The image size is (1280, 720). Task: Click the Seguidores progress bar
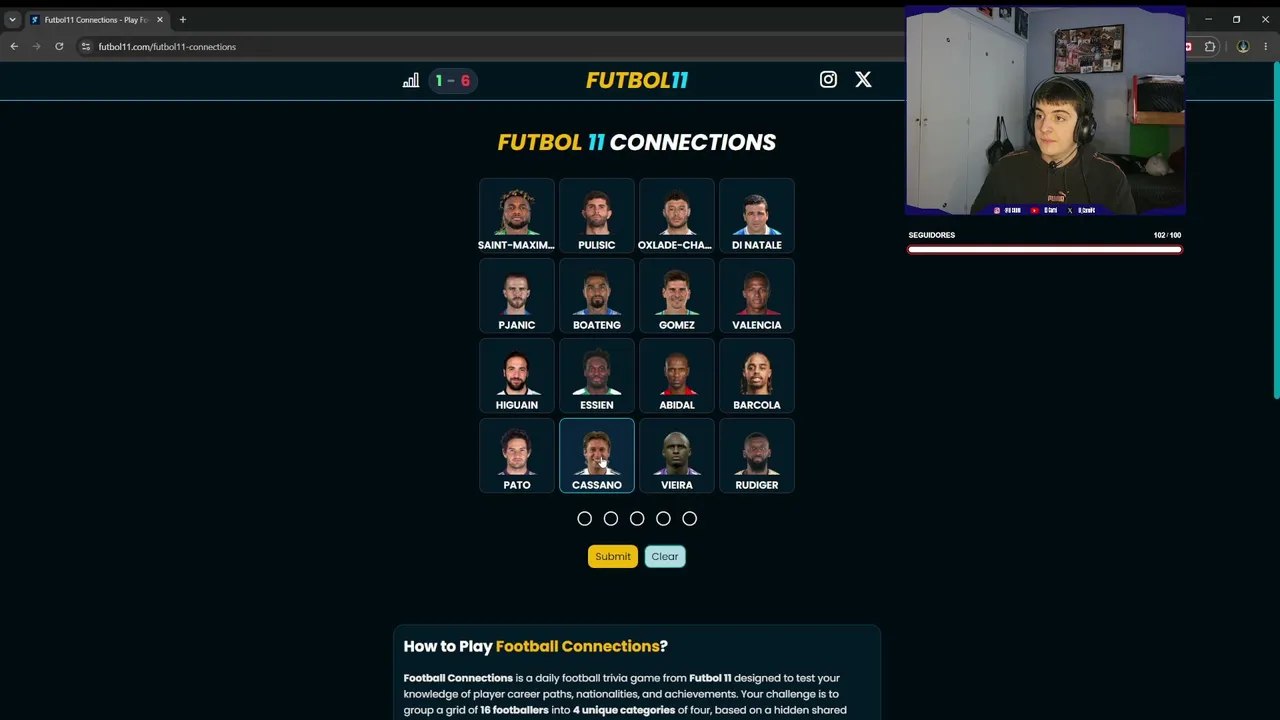point(1045,249)
